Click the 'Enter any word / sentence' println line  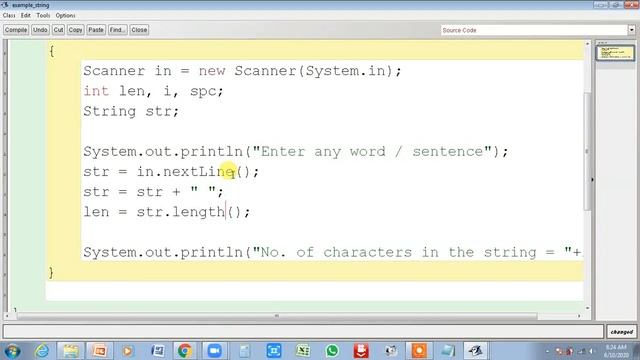tap(296, 151)
